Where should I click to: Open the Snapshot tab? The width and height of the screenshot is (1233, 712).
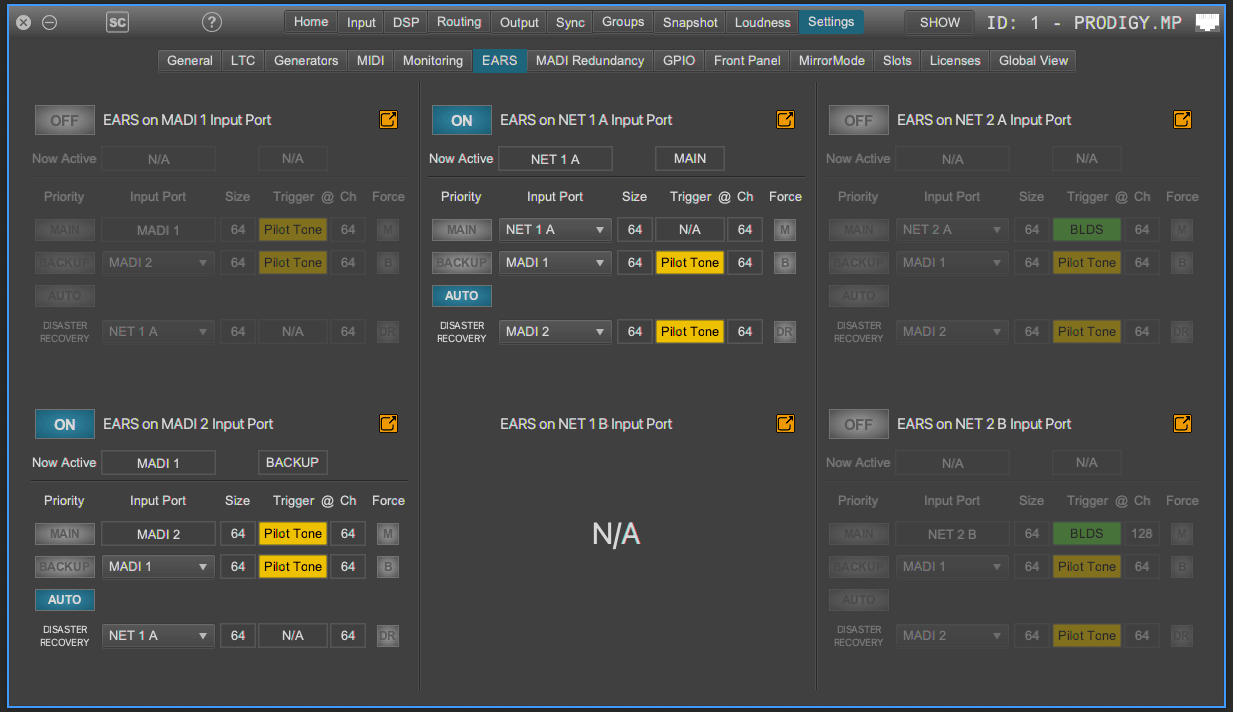coord(690,22)
